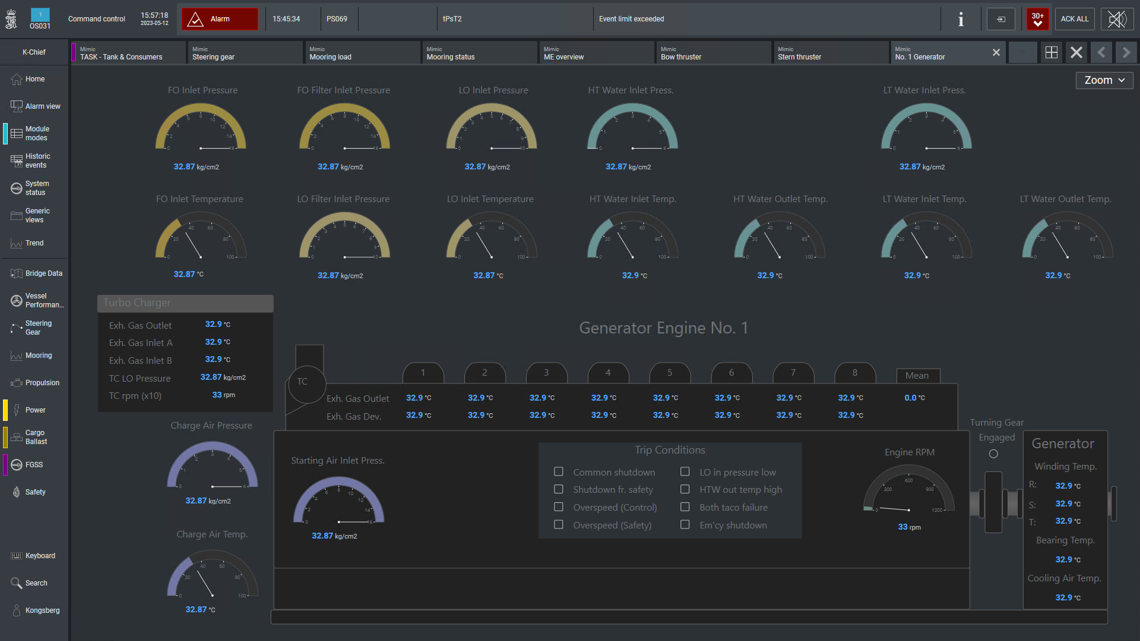Open the grid layout view icon

click(1051, 53)
